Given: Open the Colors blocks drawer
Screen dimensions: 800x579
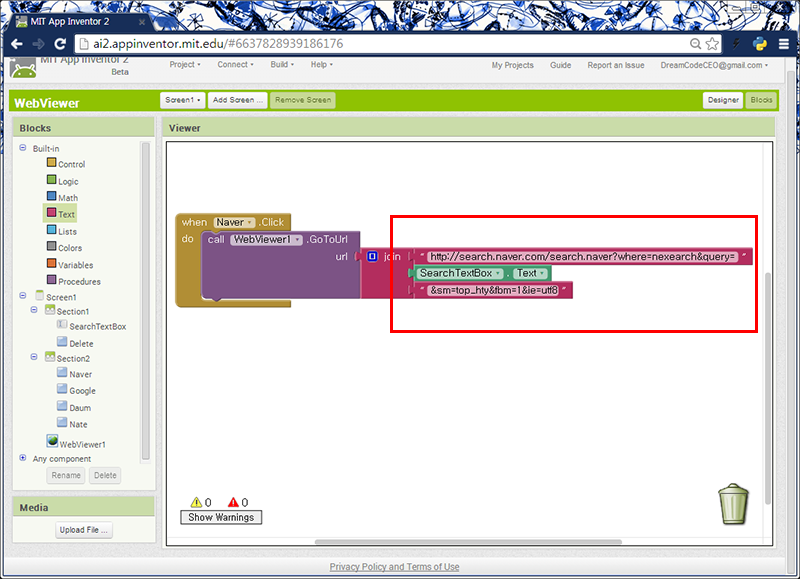Looking at the screenshot, I should (64, 247).
